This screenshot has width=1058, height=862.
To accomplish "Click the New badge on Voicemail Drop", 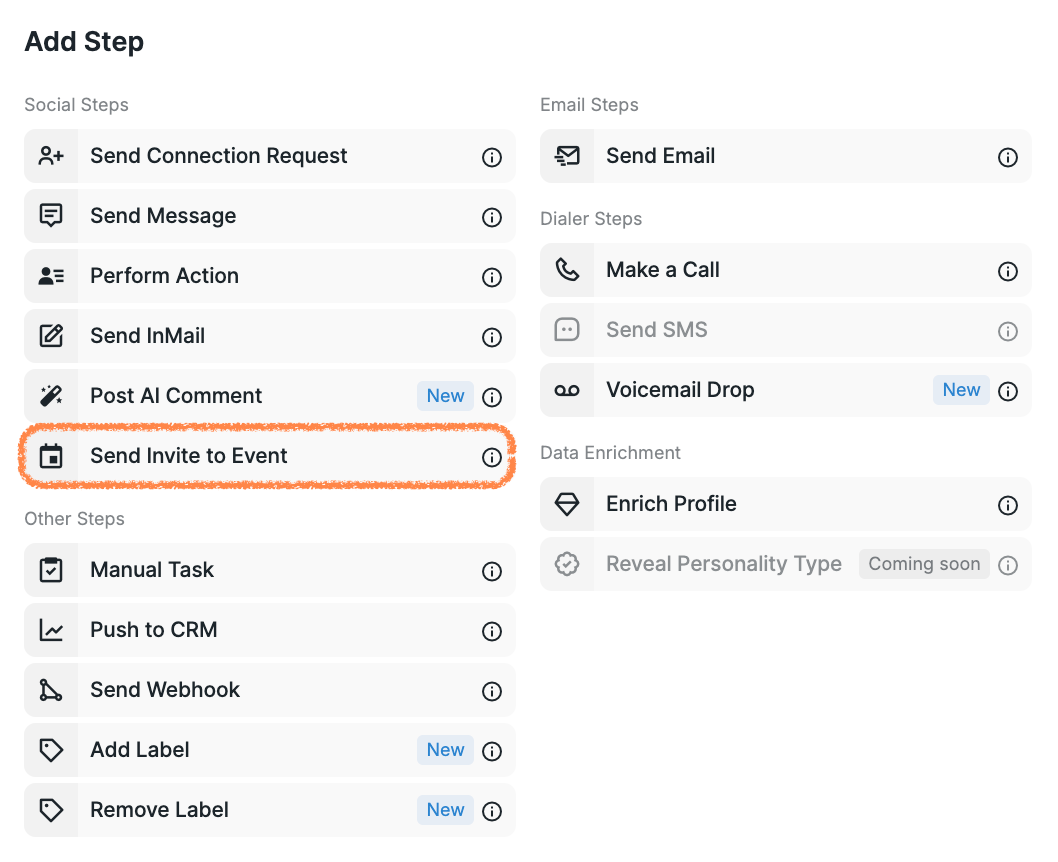I will [961, 390].
